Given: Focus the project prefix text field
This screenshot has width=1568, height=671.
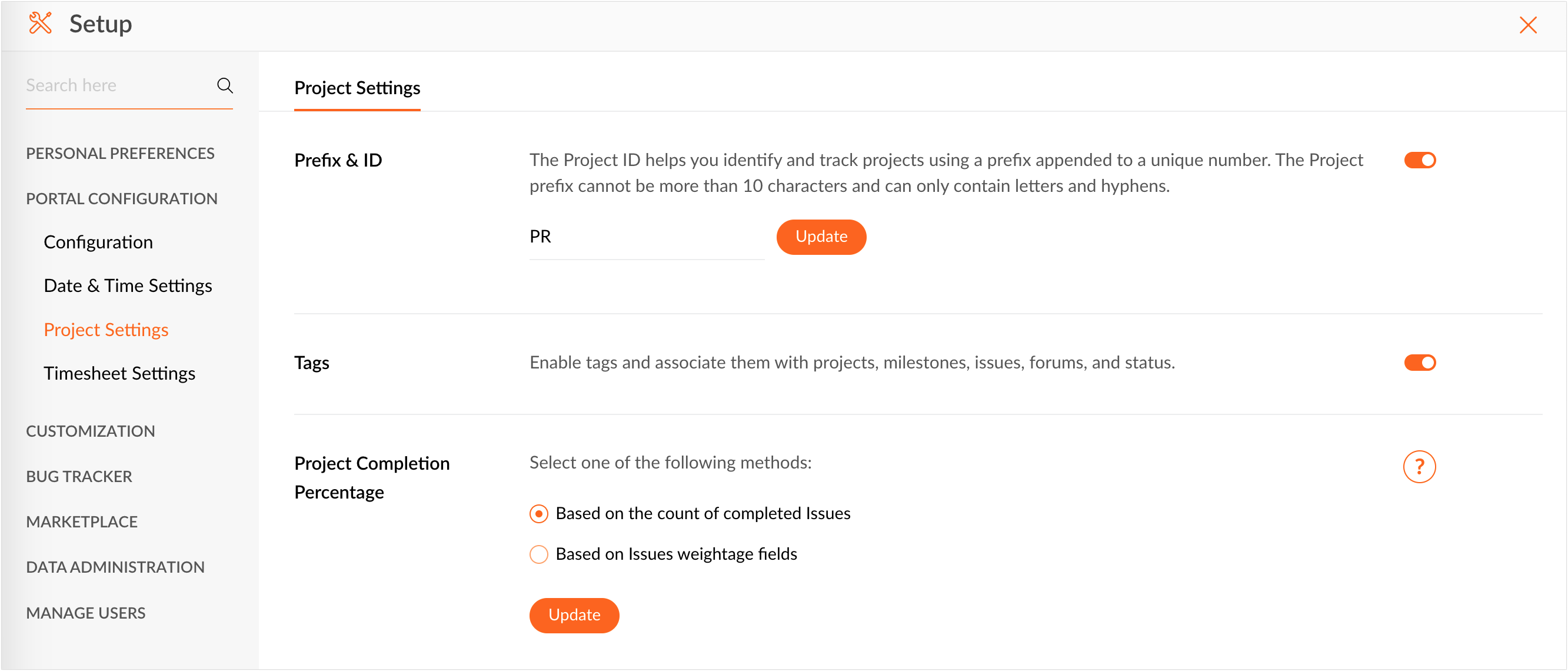Looking at the screenshot, I should 645,237.
